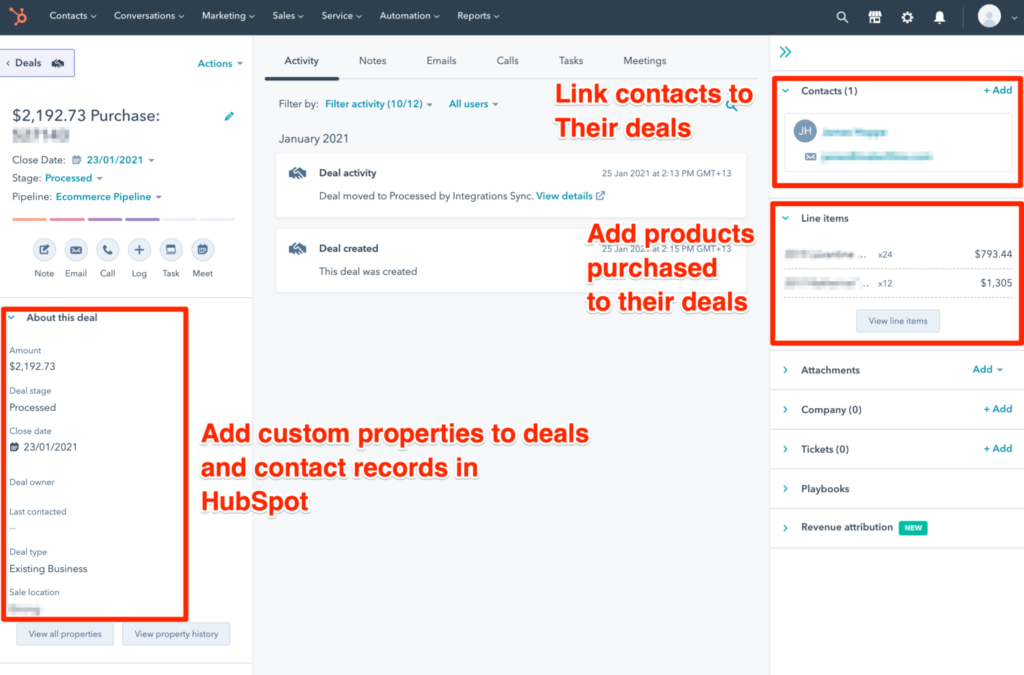The width and height of the screenshot is (1024, 675).
Task: Collapse the right sidebar with double chevron
Action: [x=785, y=52]
